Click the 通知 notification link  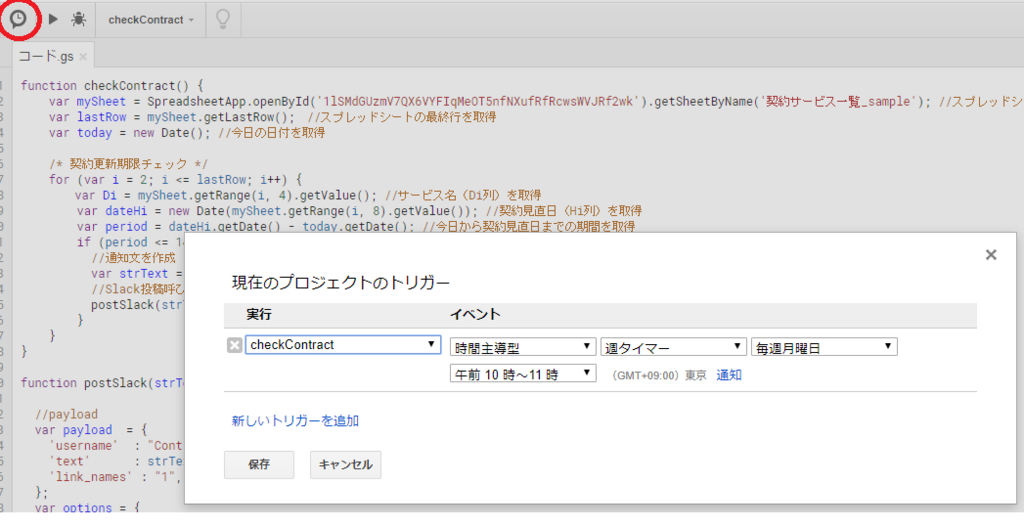coord(729,375)
